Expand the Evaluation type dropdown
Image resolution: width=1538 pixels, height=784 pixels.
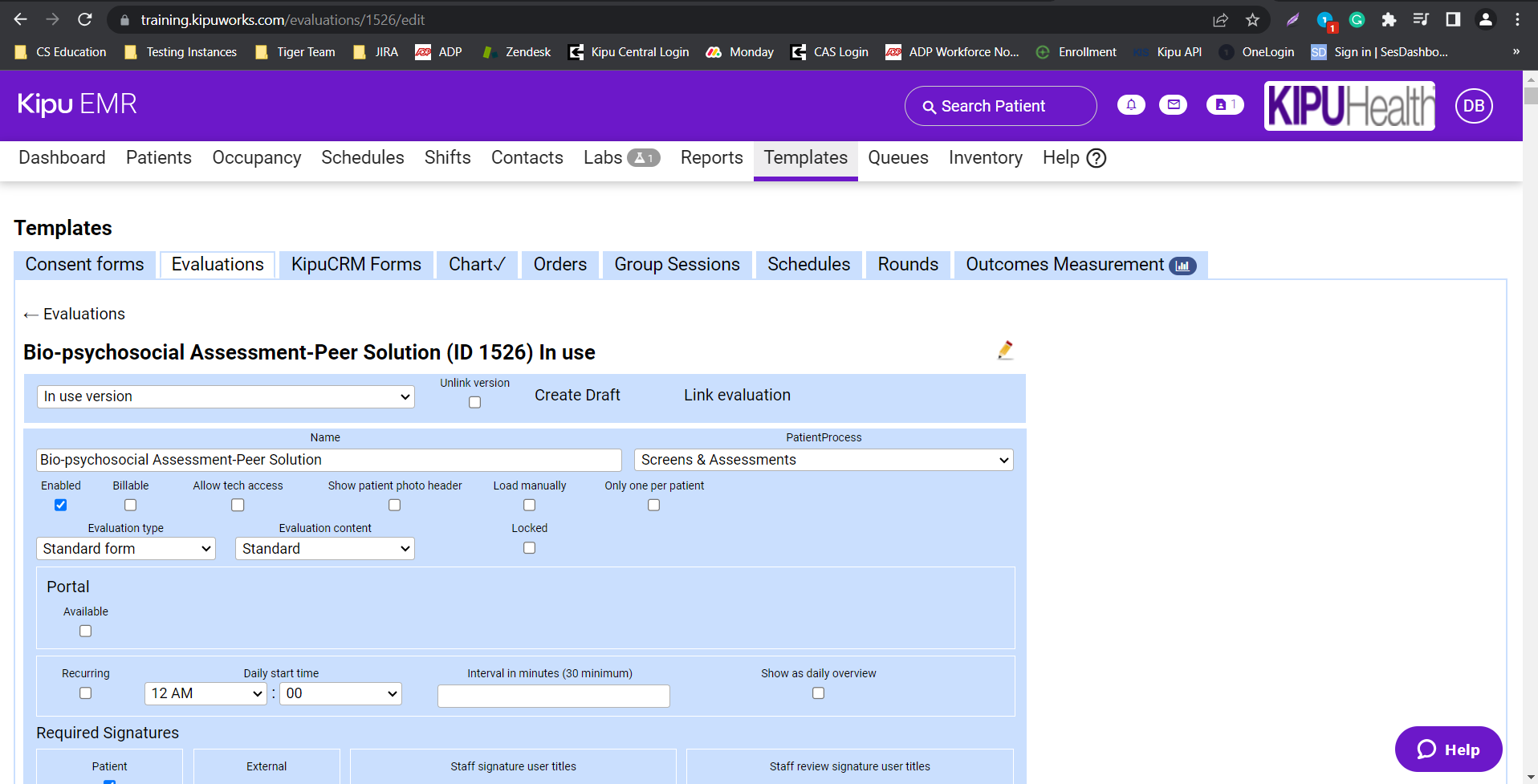[126, 549]
